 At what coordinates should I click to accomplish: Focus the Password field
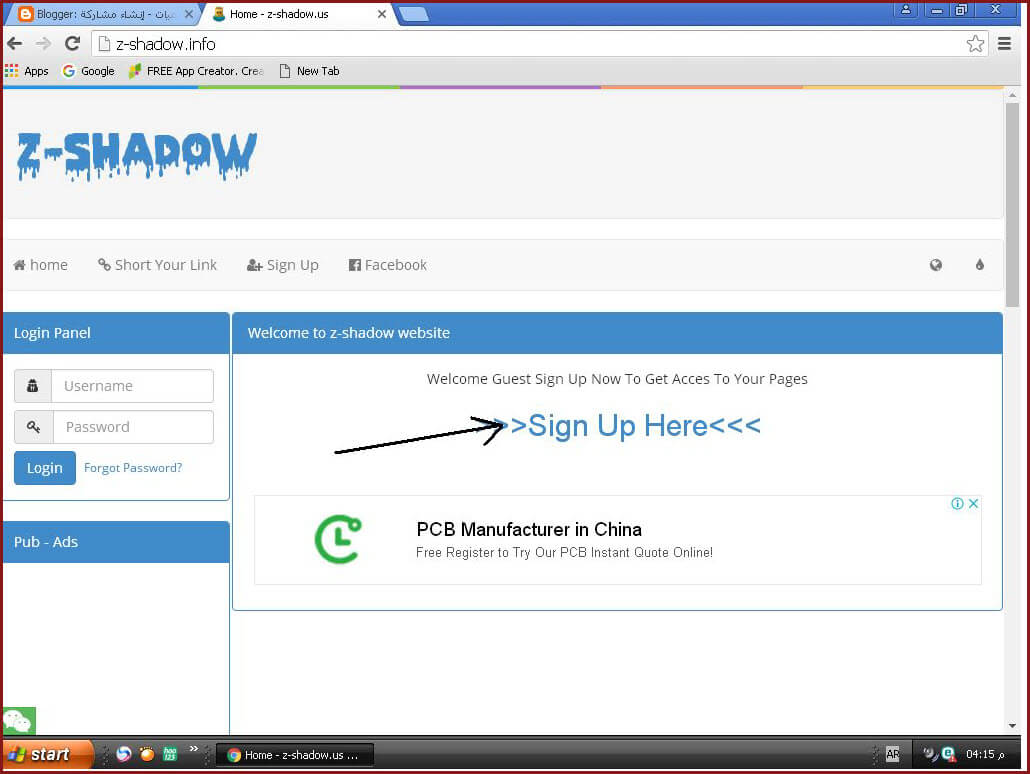(x=133, y=427)
